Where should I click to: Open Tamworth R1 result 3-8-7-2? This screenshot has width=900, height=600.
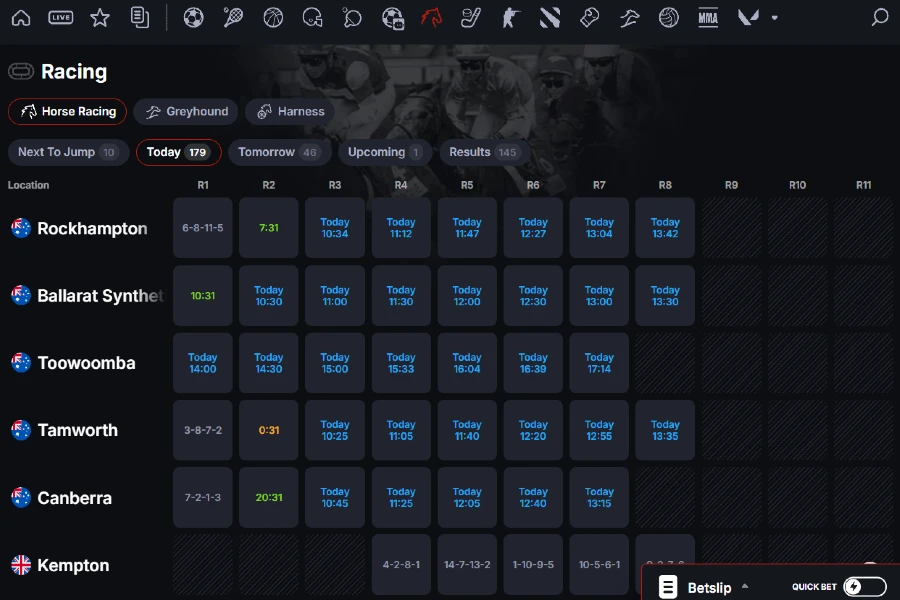(x=203, y=430)
